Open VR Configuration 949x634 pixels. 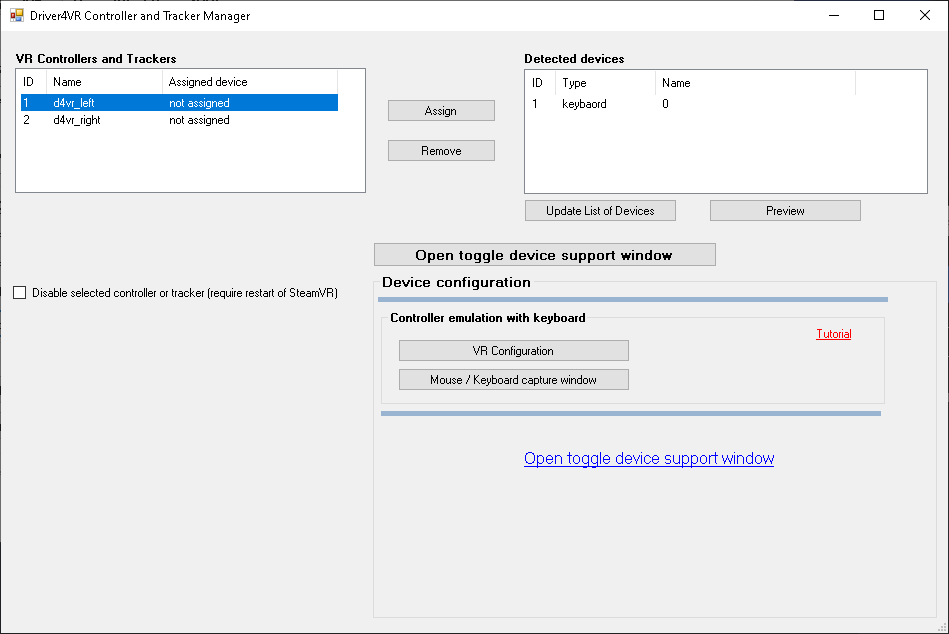pyautogui.click(x=513, y=351)
